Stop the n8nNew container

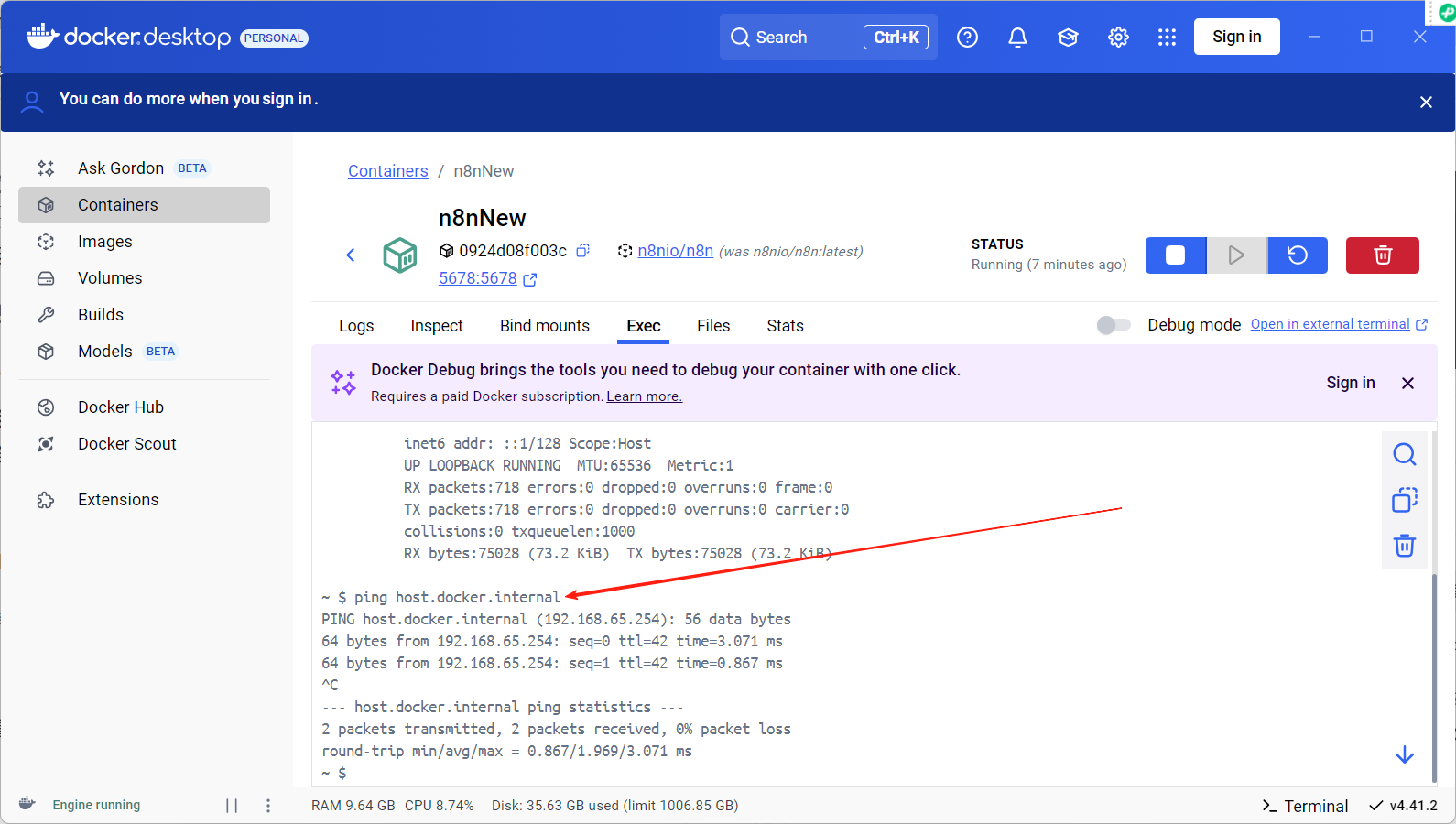tap(1176, 255)
